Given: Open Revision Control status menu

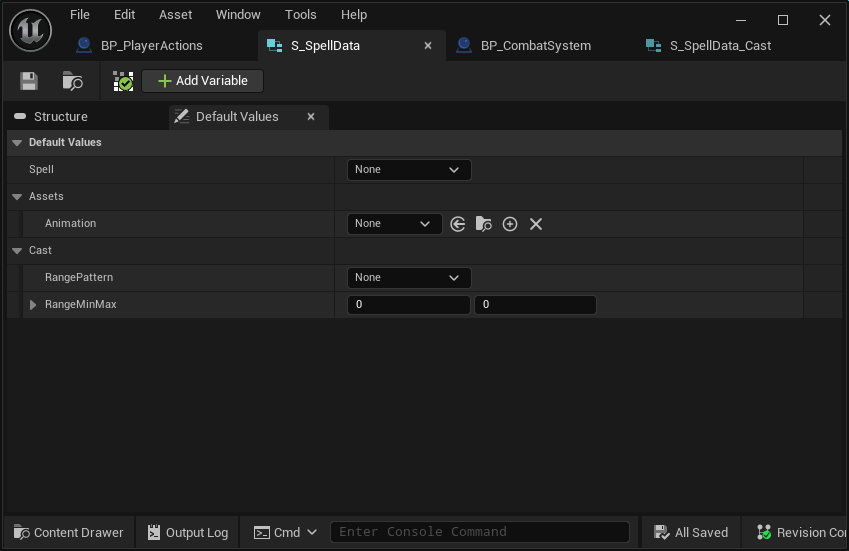Looking at the screenshot, I should tap(800, 533).
